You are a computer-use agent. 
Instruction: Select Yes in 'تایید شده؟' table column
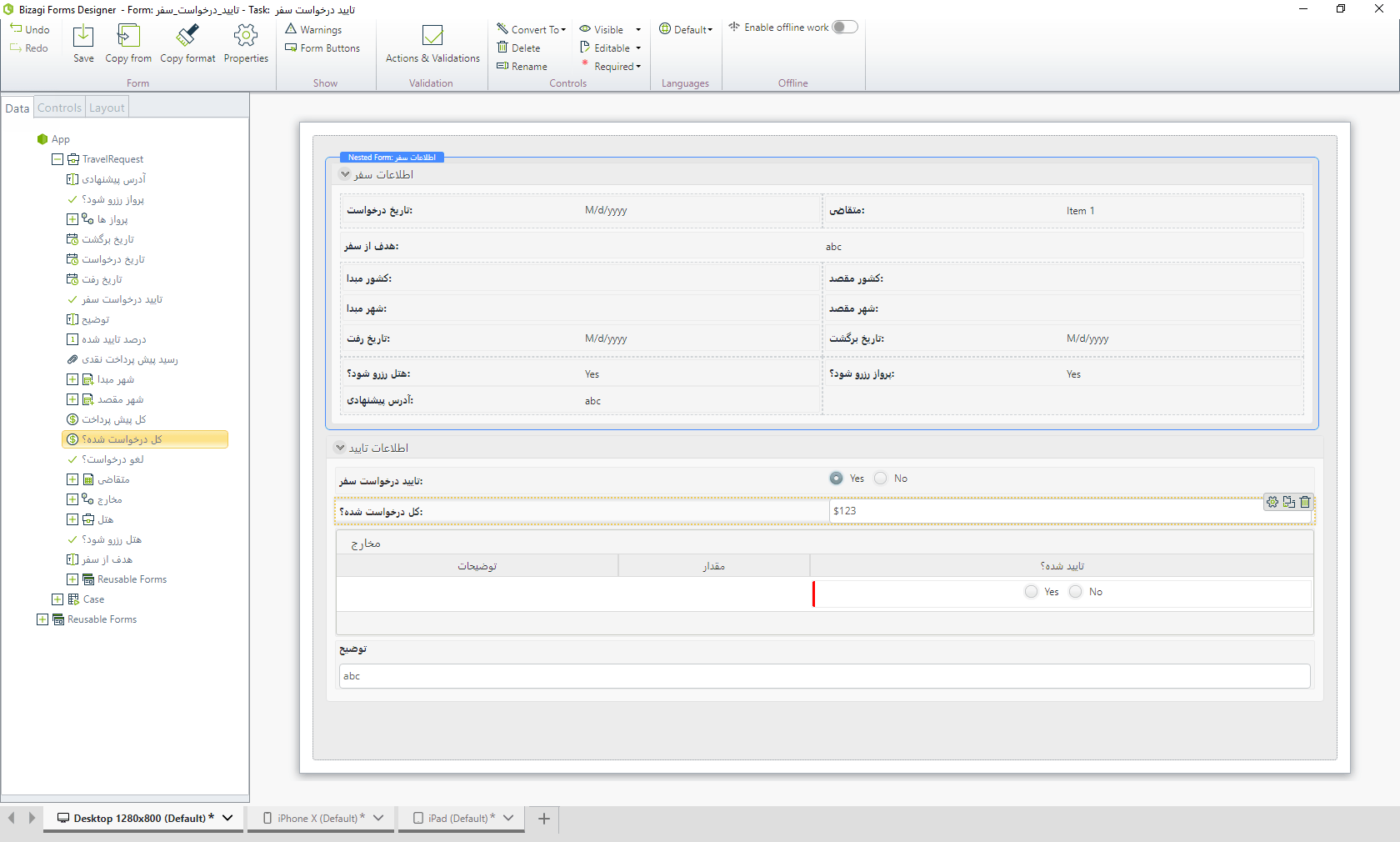point(1031,592)
